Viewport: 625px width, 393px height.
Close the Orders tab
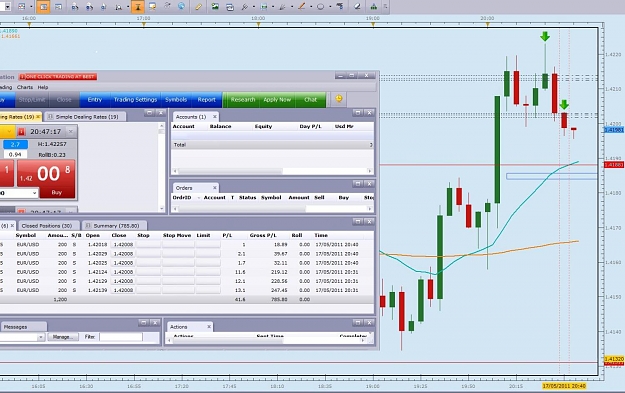point(214,188)
